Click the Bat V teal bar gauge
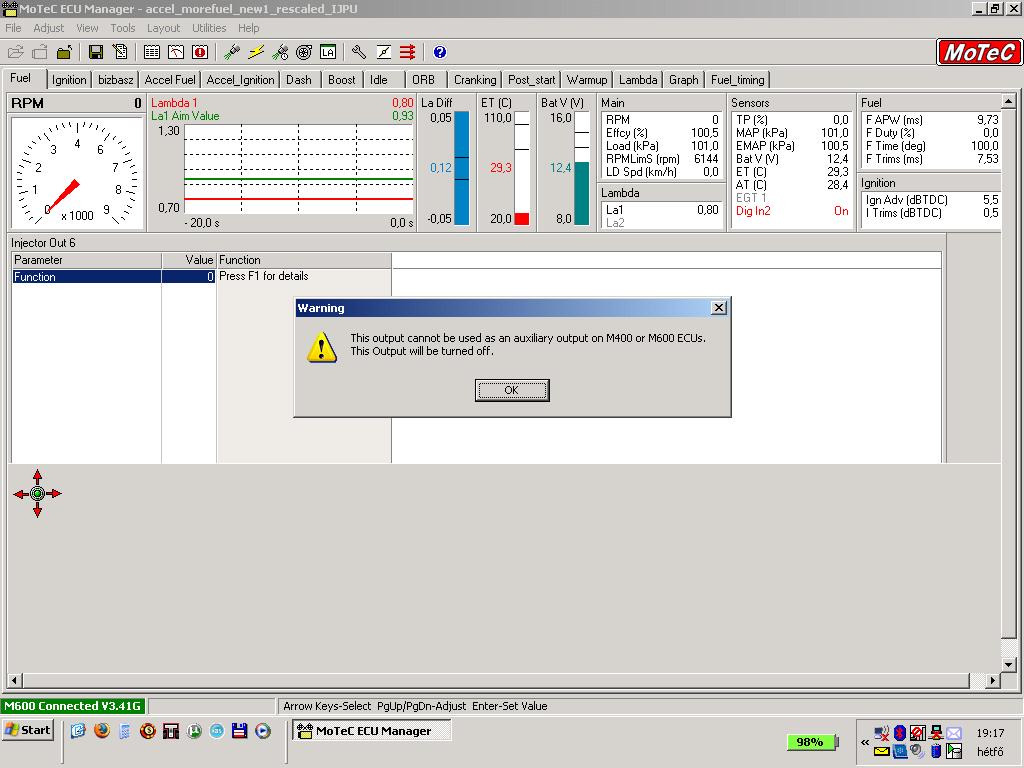This screenshot has height=768, width=1024. click(x=582, y=168)
